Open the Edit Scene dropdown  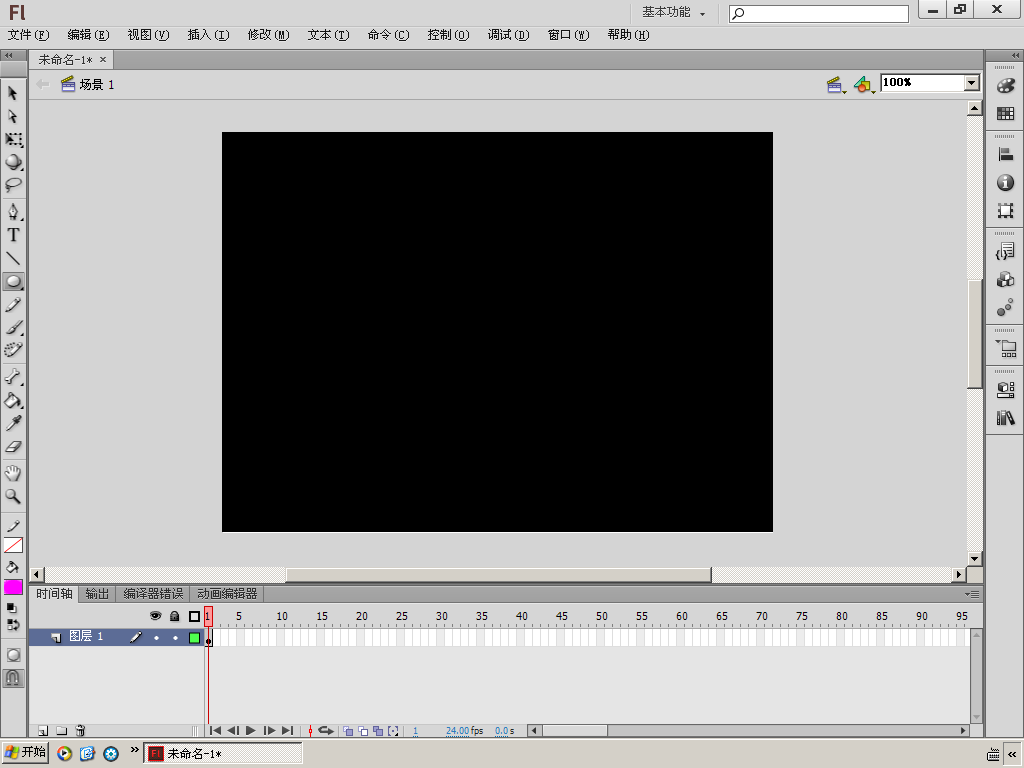[836, 84]
